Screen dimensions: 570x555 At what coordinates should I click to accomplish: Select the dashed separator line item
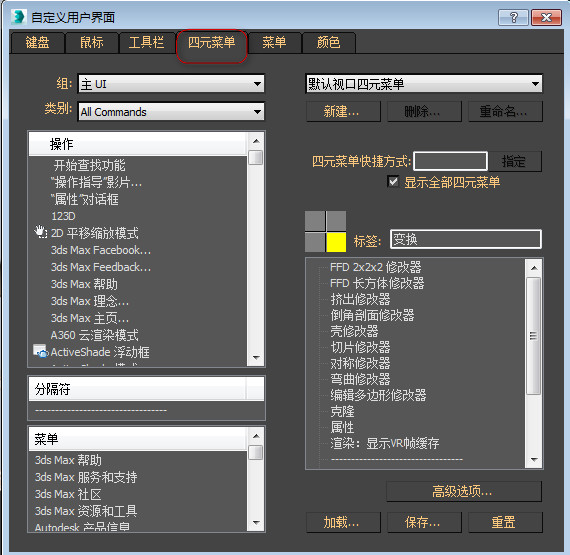[x=101, y=410]
